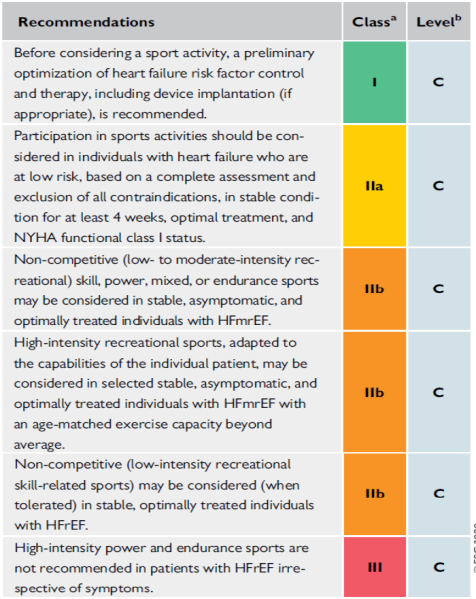Click the low-intensity recreational skill-related sports text

(x=164, y=495)
